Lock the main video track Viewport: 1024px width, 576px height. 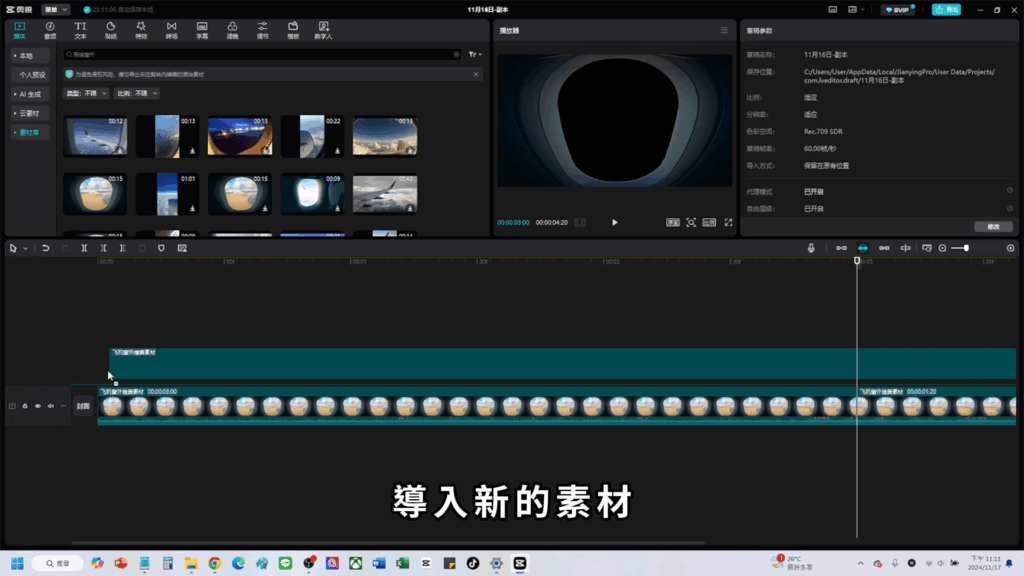(25, 406)
